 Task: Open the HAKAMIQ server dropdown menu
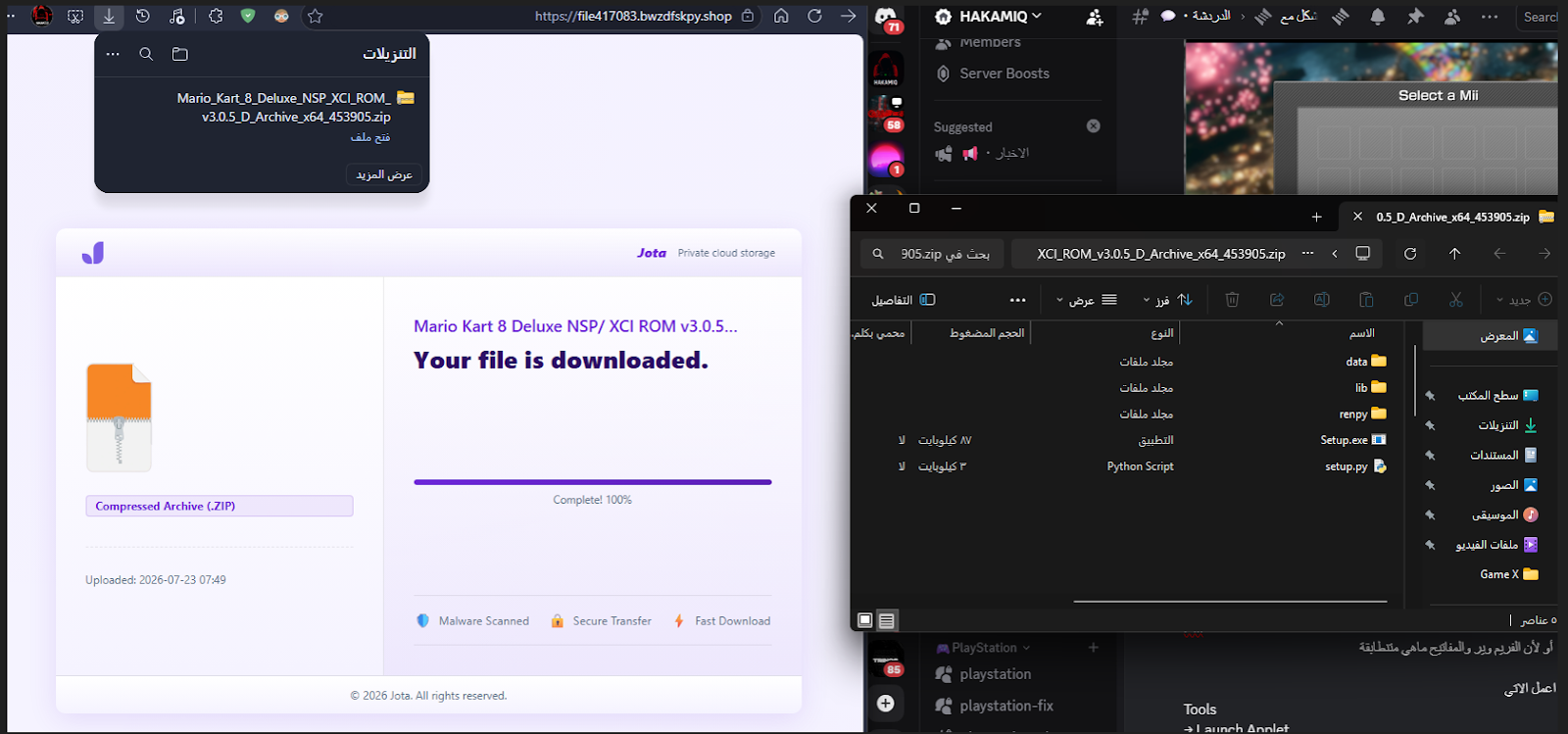tap(988, 17)
